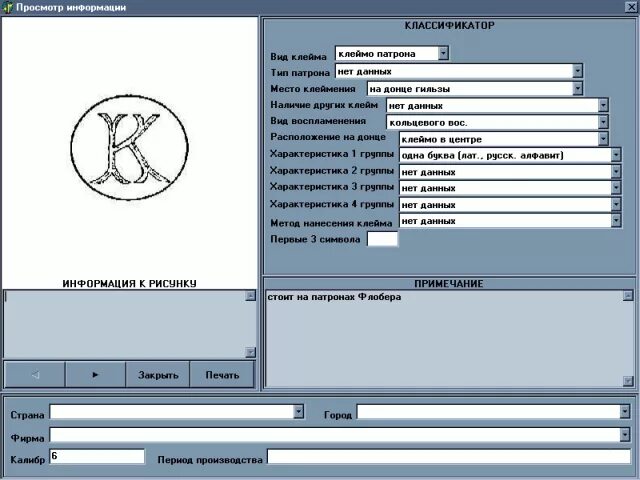This screenshot has width=640, height=480.
Task: Click the Информация к рисунку text area
Action: click(124, 324)
